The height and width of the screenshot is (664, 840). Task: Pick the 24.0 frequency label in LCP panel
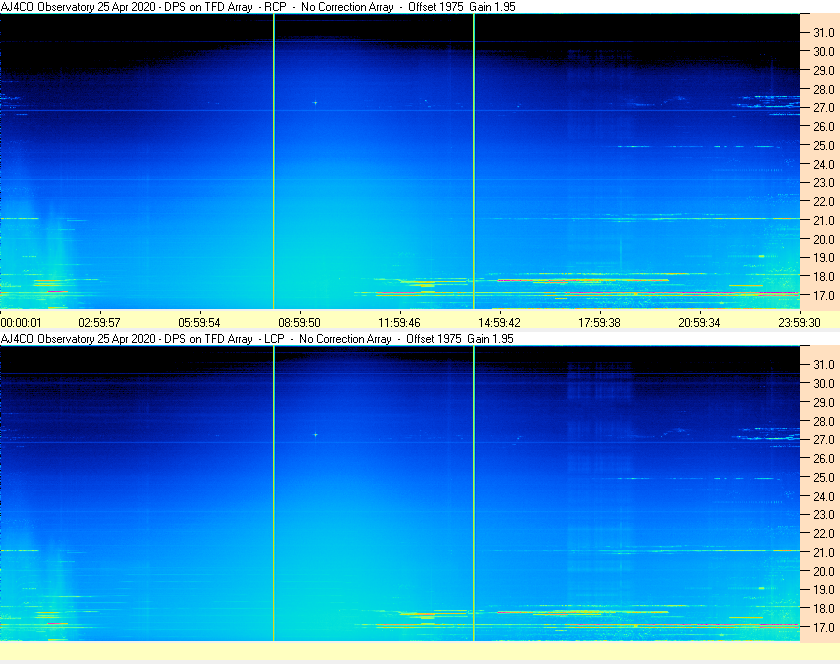[x=824, y=496]
